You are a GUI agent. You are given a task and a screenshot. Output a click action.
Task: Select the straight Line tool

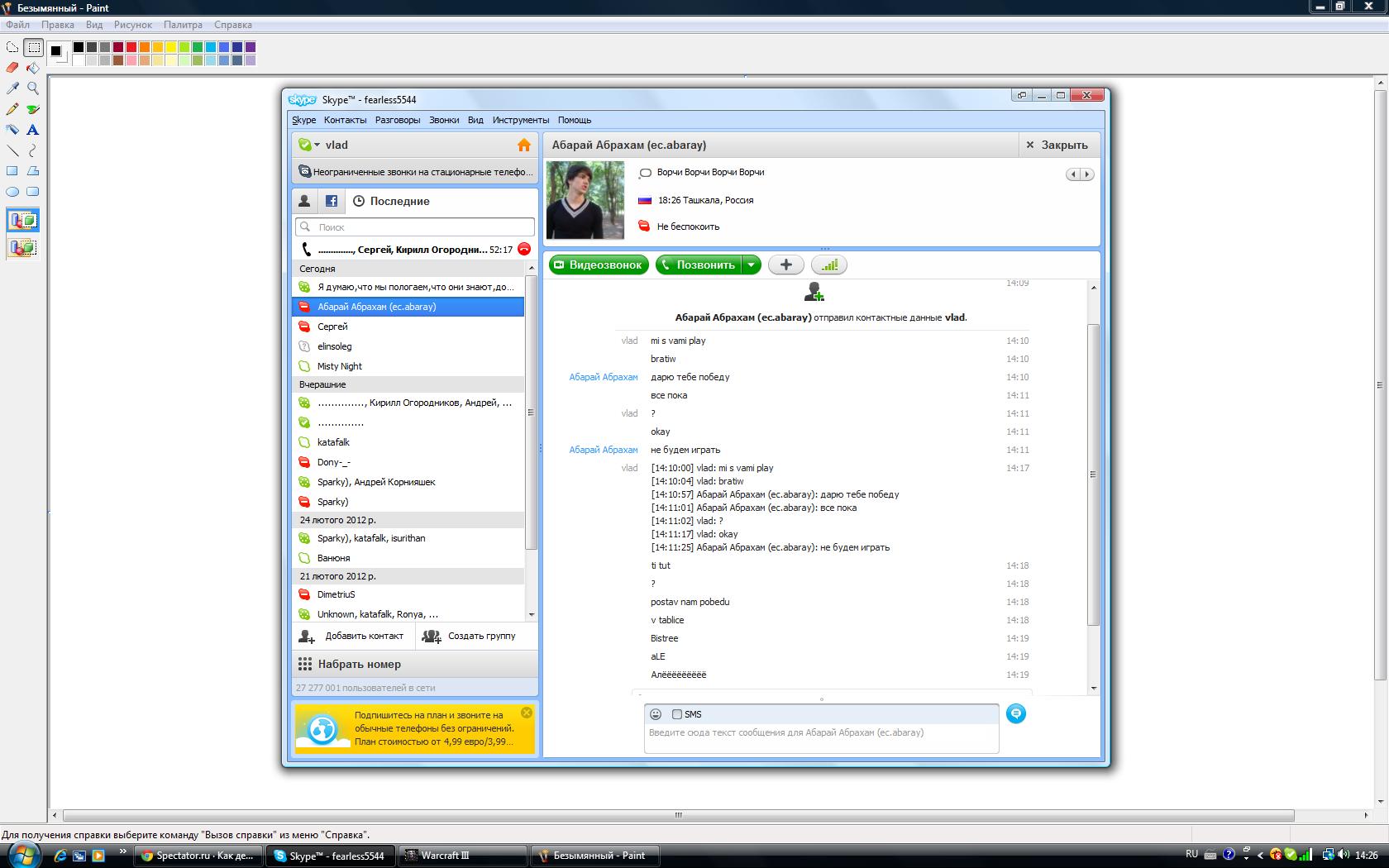[x=12, y=150]
